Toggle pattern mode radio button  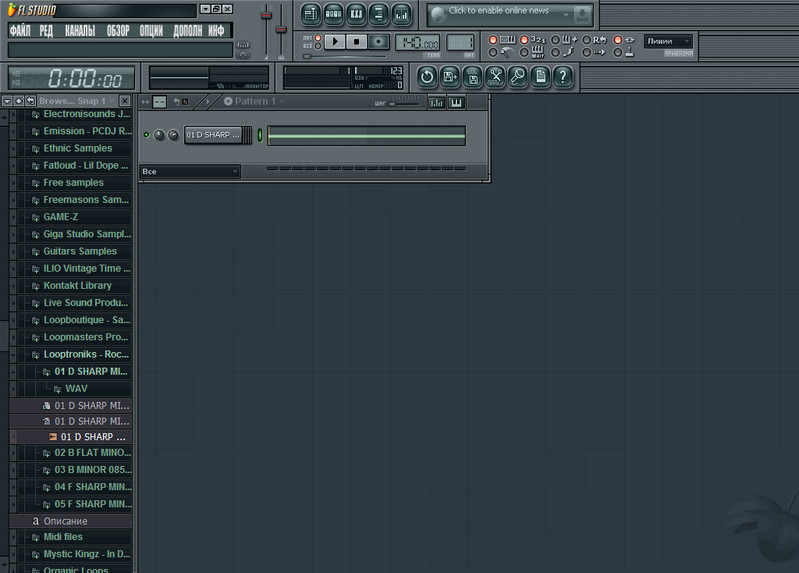pos(318,37)
